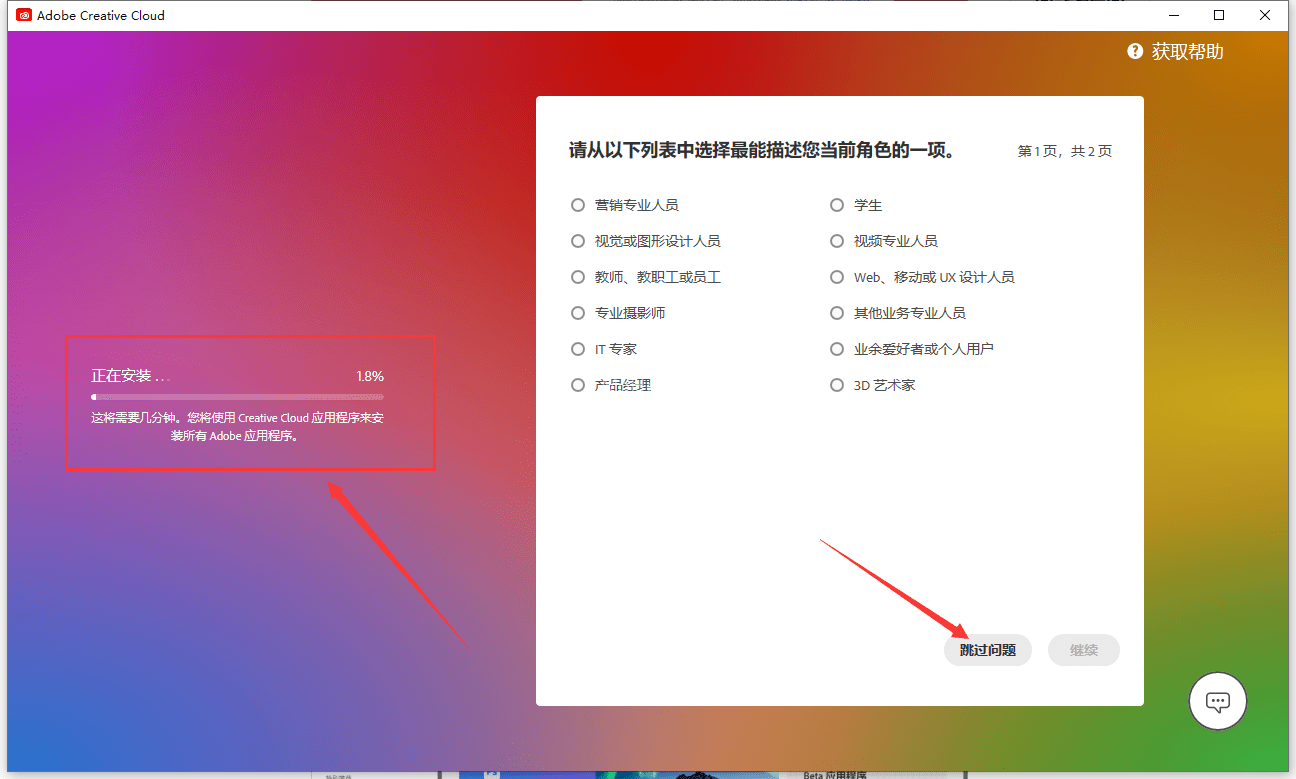Pick the 专业摄影师 option
This screenshot has height=779, width=1296.
click(x=578, y=313)
